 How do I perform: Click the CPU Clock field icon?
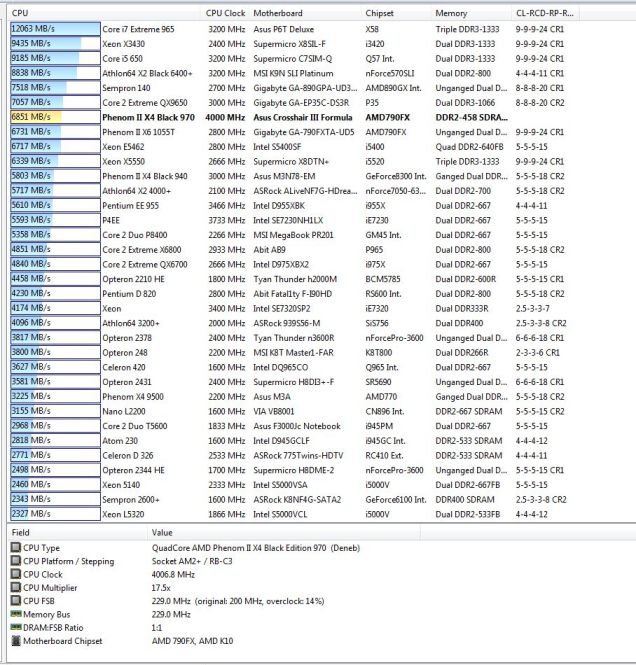[16, 574]
